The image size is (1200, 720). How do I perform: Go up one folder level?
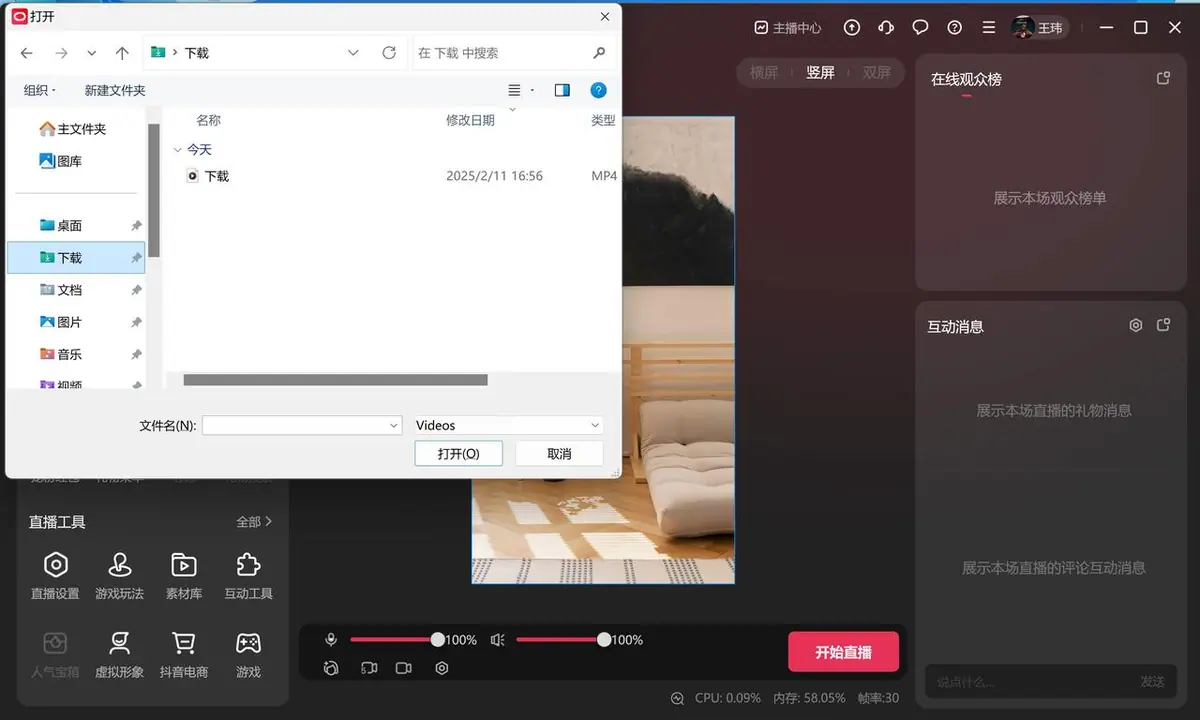pyautogui.click(x=122, y=53)
